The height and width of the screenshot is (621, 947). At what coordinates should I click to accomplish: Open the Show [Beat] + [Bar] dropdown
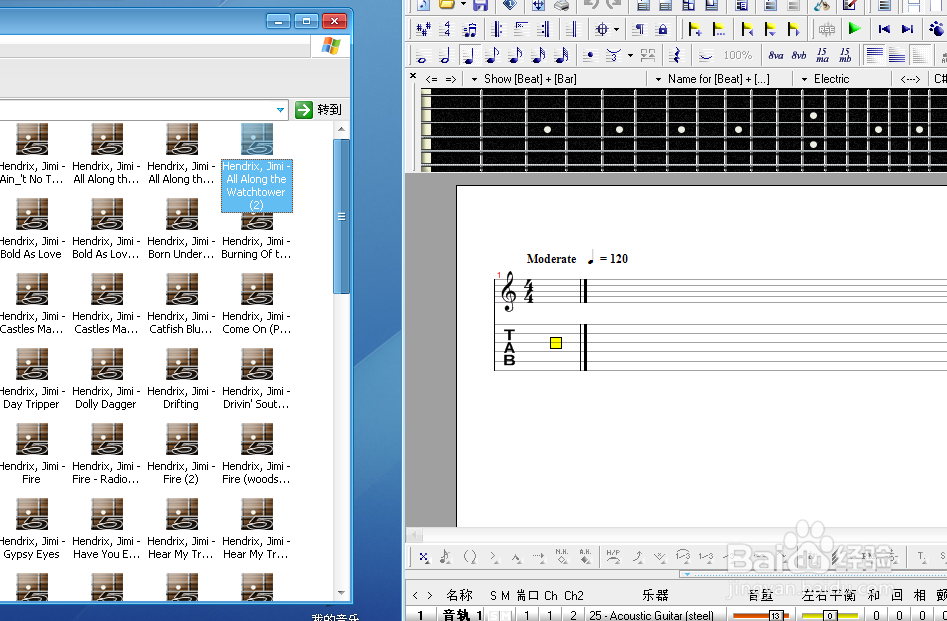click(x=475, y=79)
